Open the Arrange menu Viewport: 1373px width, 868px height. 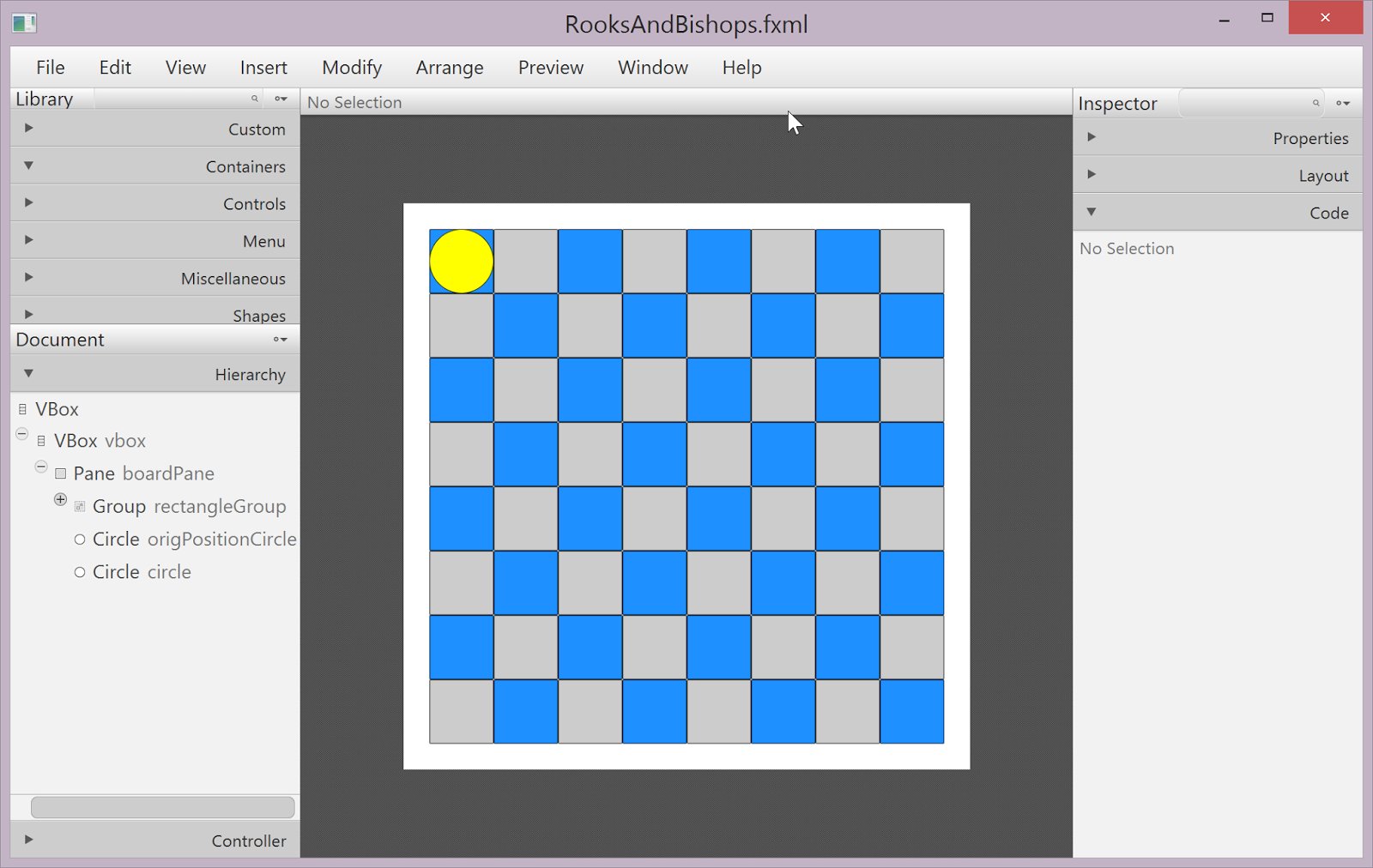(x=449, y=67)
